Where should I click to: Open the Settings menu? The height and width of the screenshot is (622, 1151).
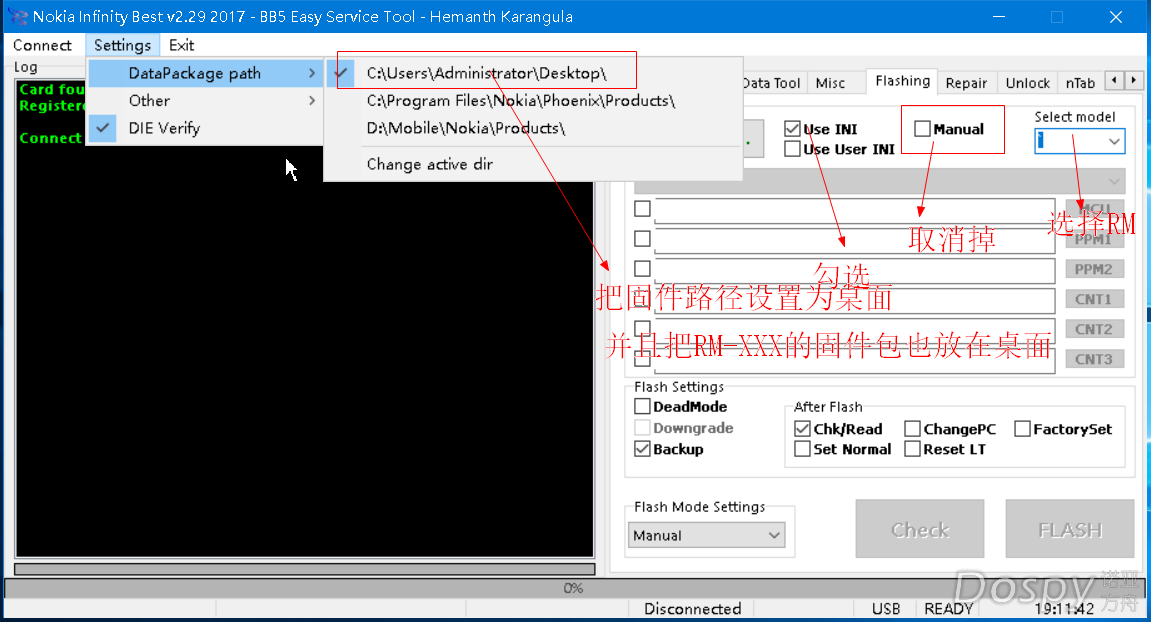[x=122, y=46]
